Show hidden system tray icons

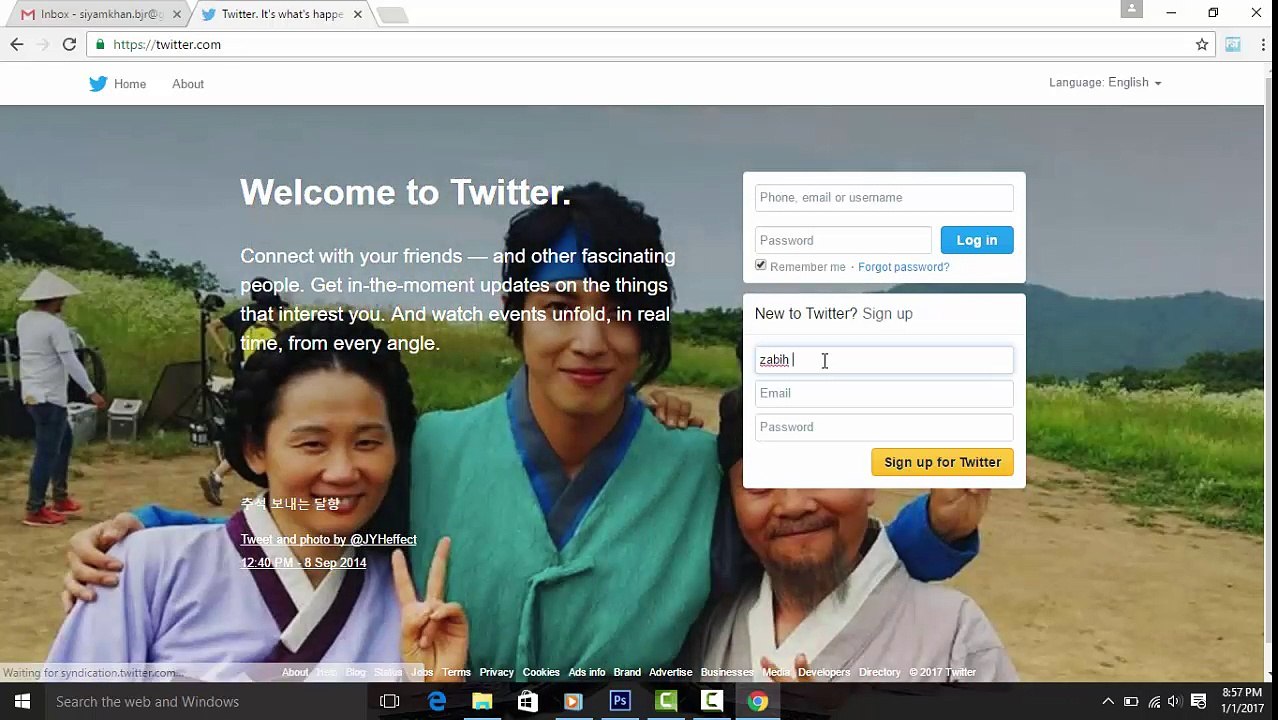1108,701
